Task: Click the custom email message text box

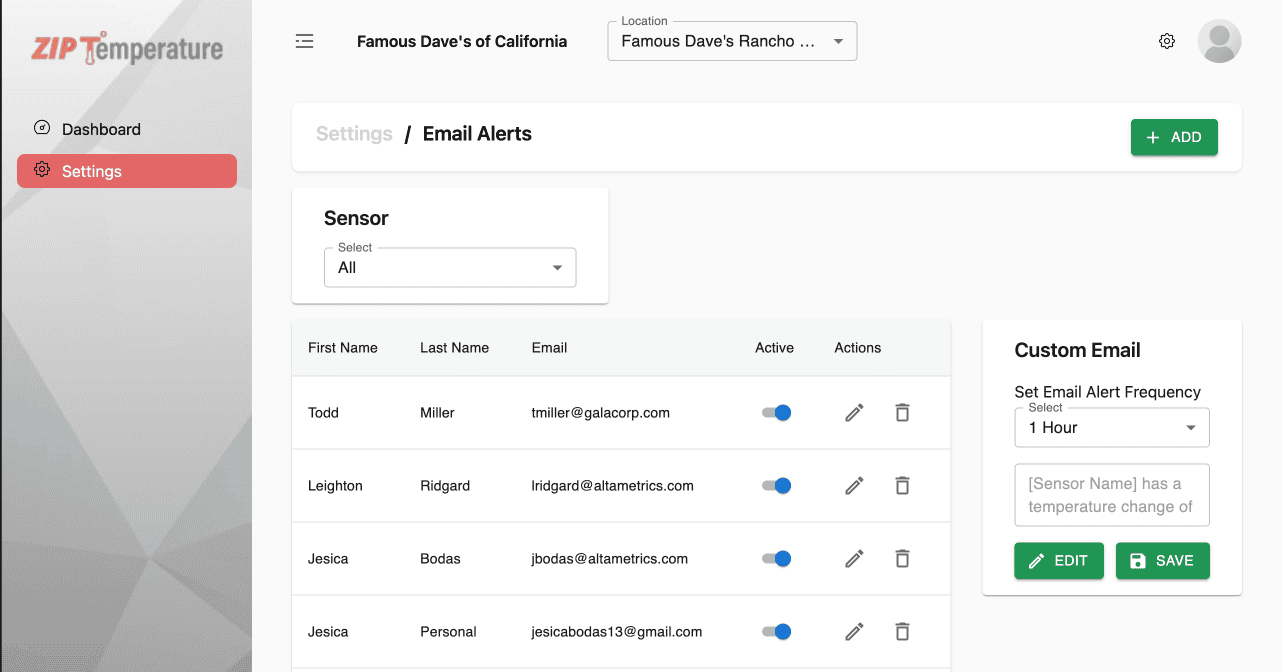Action: tap(1112, 495)
